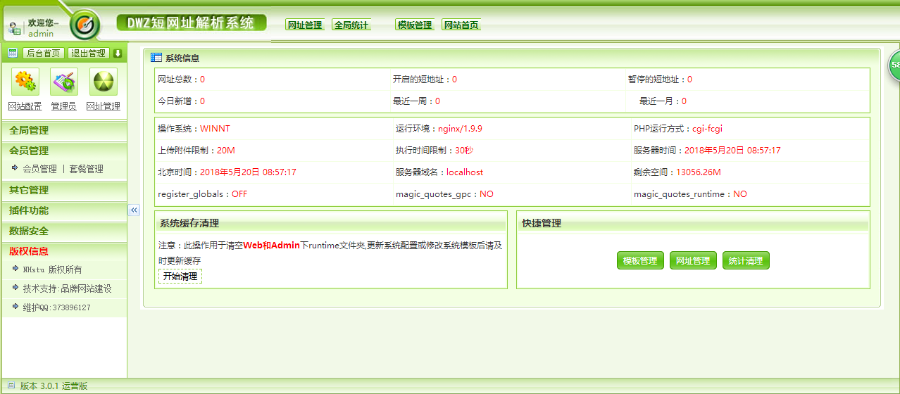Click the 服务器时间 timestamp
This screenshot has width=900, height=394.
[732, 150]
